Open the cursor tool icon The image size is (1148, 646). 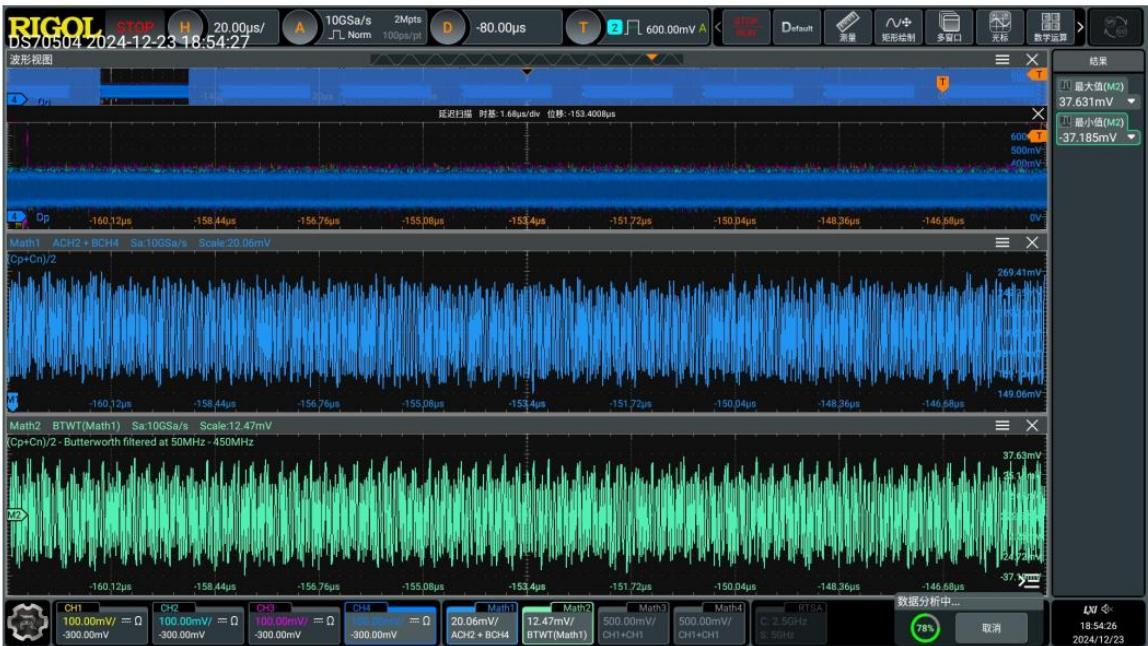[999, 27]
